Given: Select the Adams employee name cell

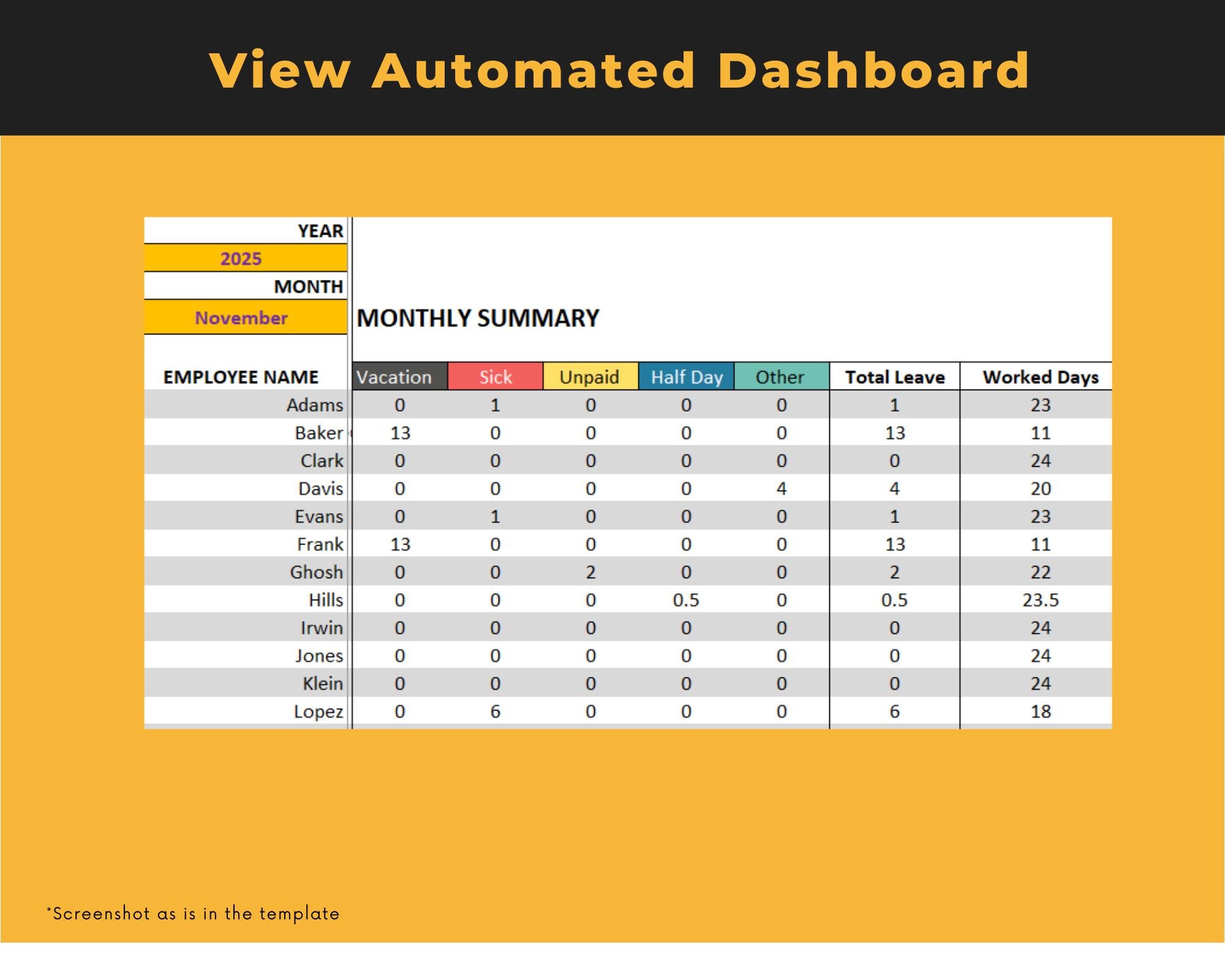Looking at the screenshot, I should [245, 405].
